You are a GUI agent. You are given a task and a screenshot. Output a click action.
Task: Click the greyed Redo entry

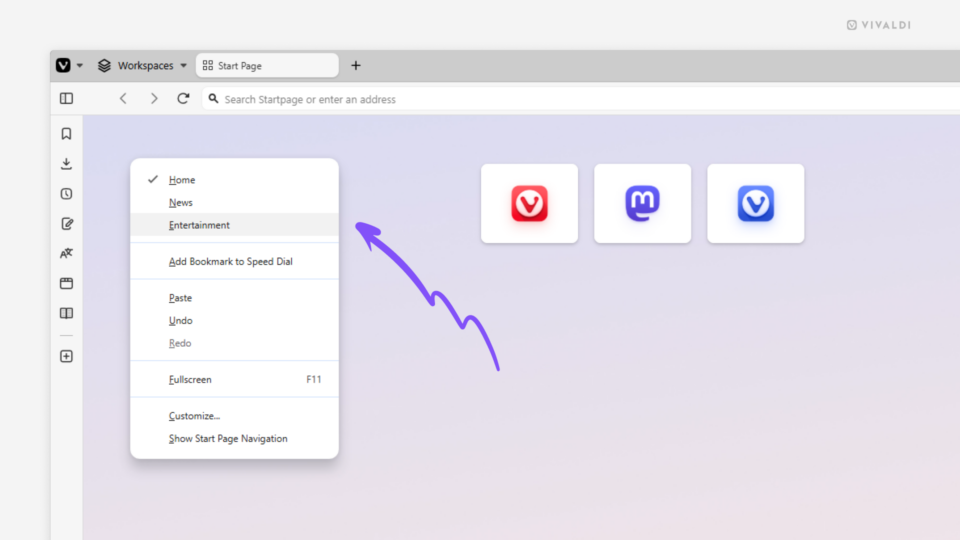point(234,343)
